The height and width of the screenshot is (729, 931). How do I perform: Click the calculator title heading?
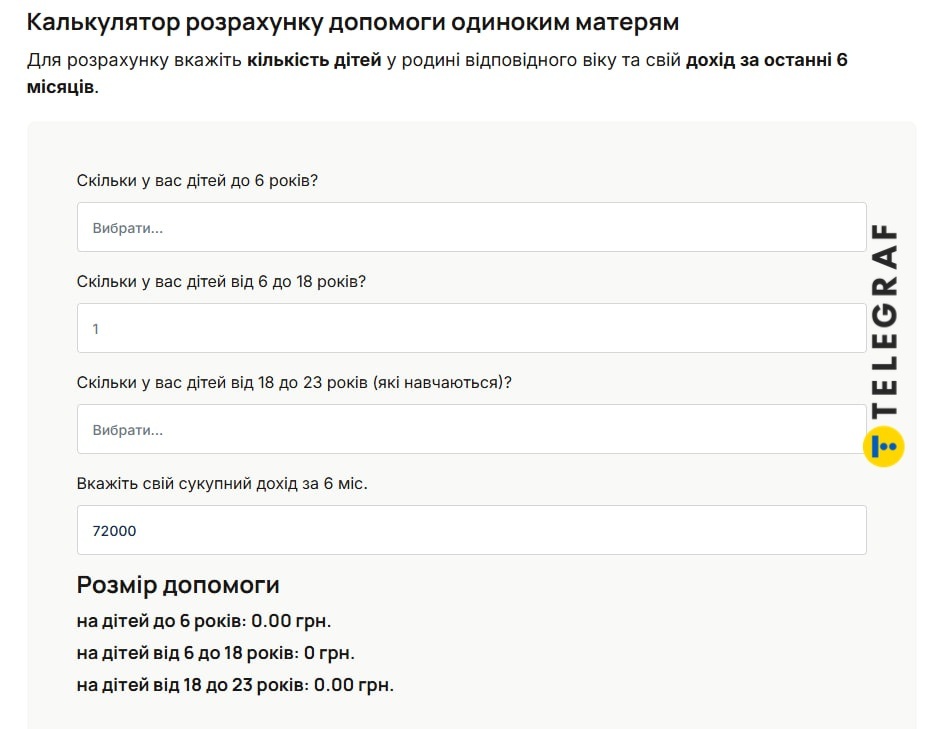pos(353,22)
